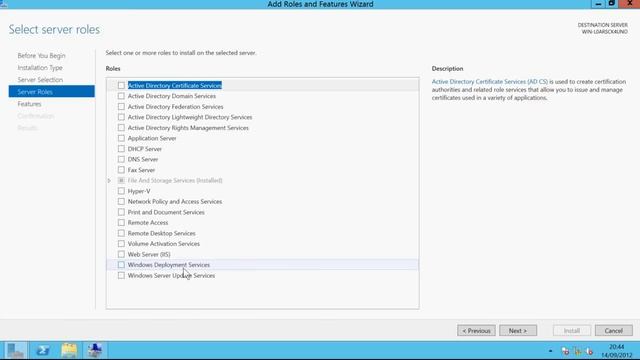This screenshot has width=640, height=360.
Task: Click the network tray icon
Action: [578, 351]
